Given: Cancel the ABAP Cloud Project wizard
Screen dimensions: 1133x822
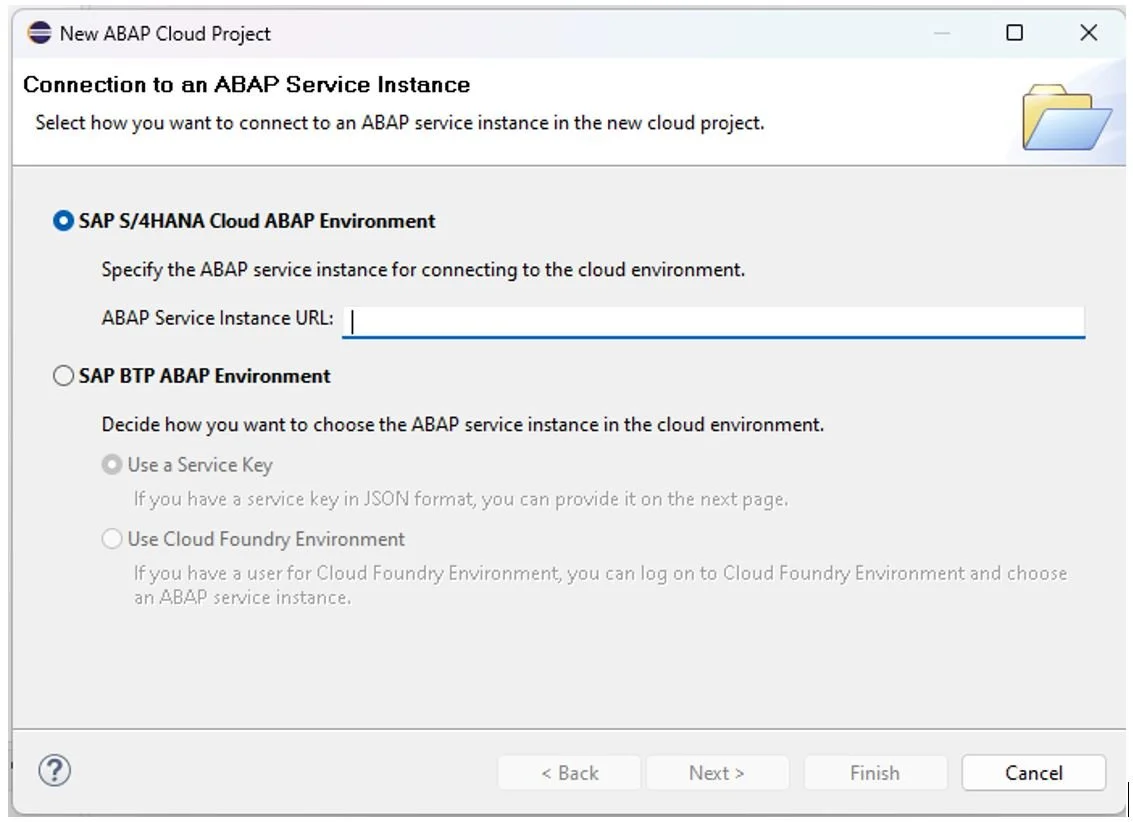Looking at the screenshot, I should click(1033, 772).
